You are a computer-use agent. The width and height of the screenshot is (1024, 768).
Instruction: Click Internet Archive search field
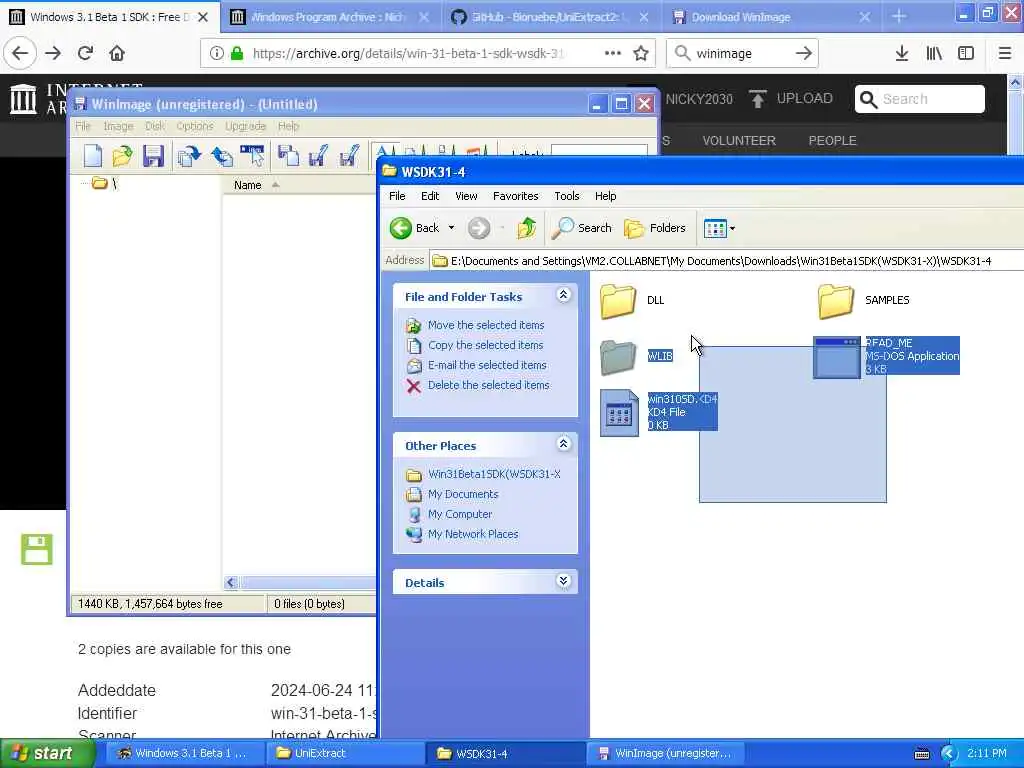pos(920,99)
